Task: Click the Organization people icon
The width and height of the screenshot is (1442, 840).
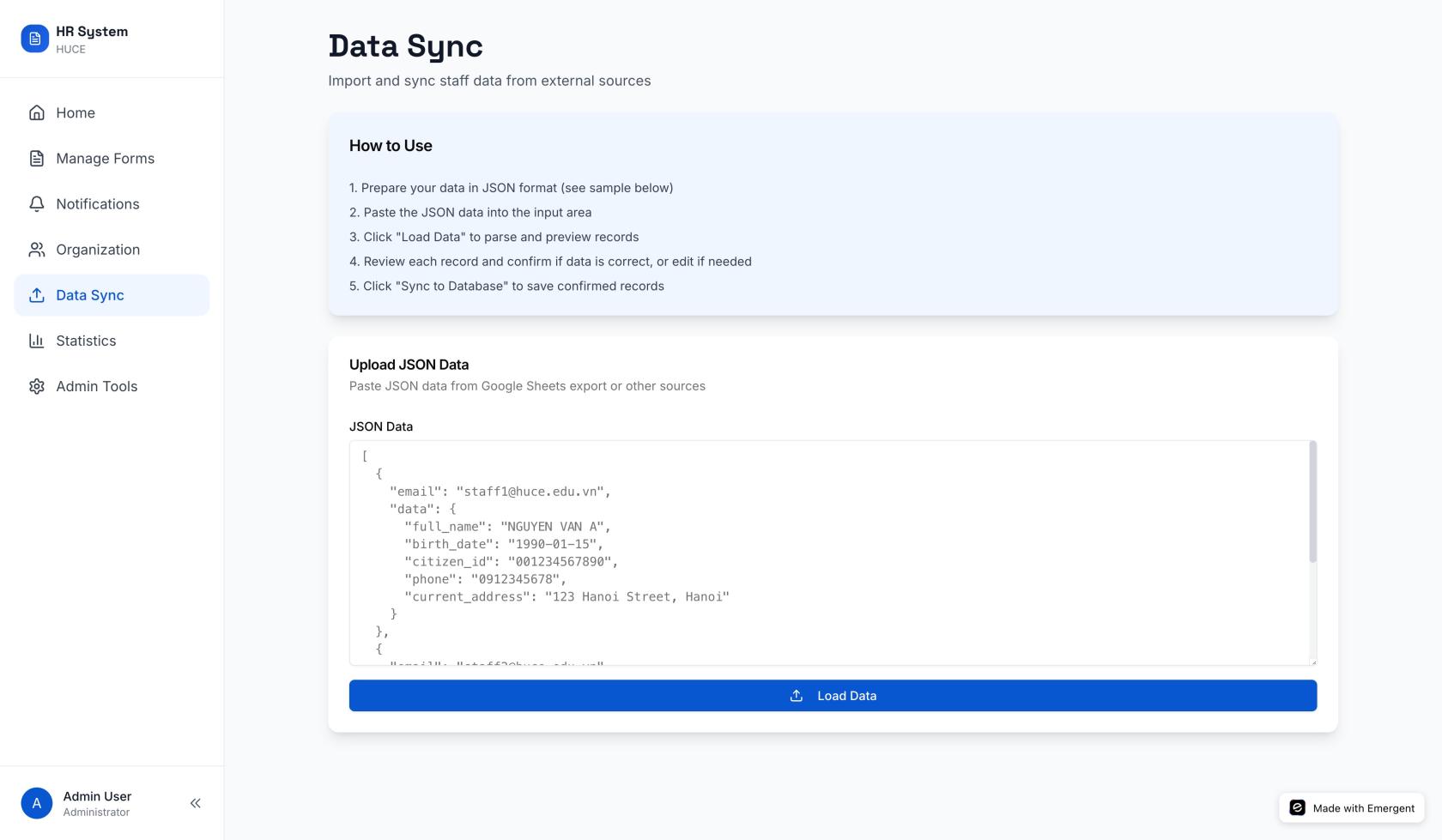Action: (x=36, y=250)
